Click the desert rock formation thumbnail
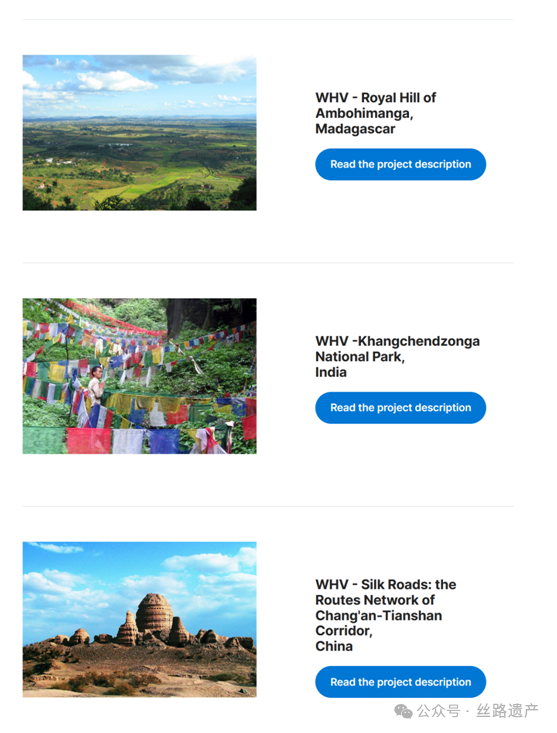 (139, 619)
